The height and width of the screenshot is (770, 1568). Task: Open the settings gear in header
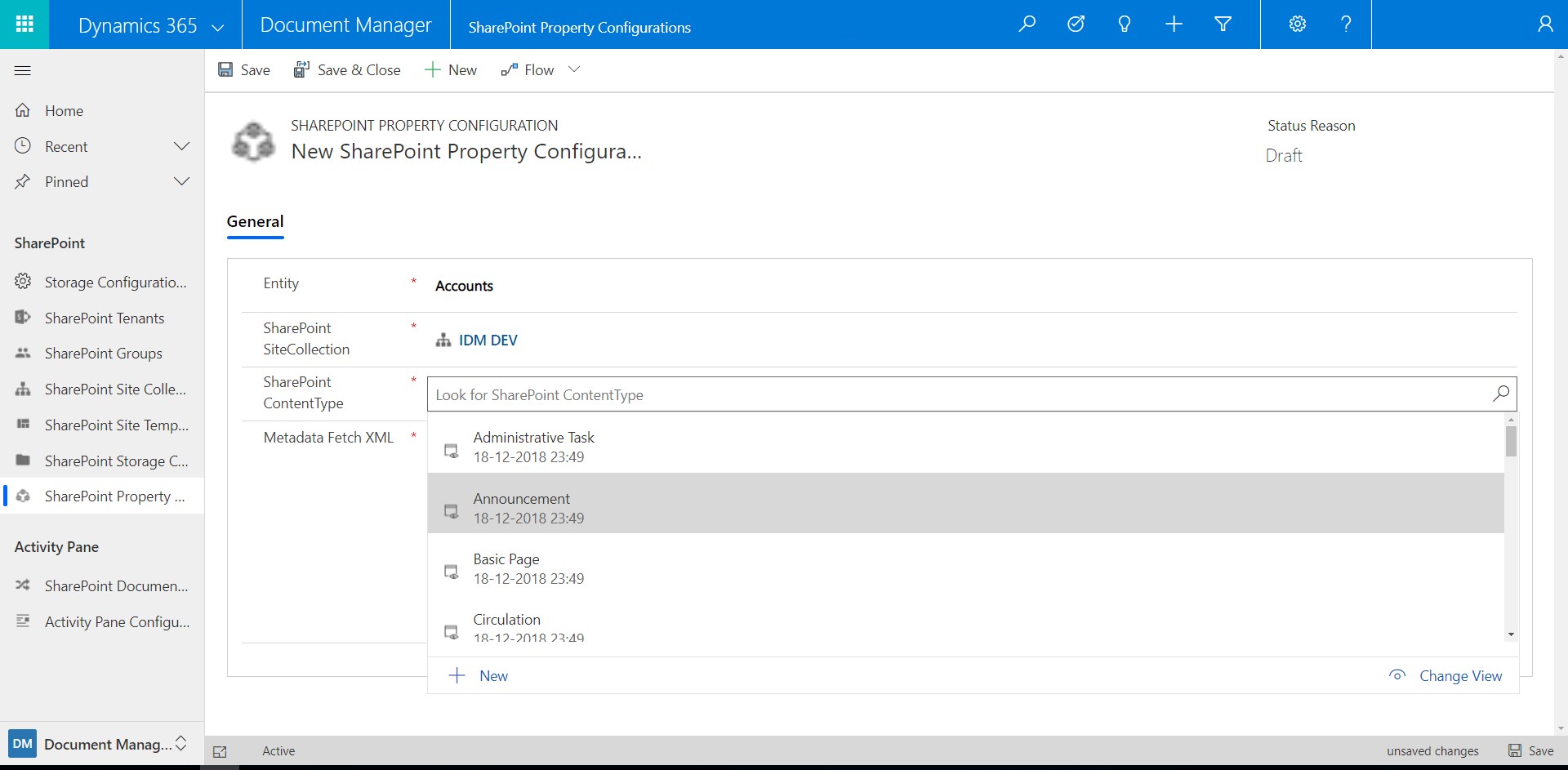point(1298,24)
